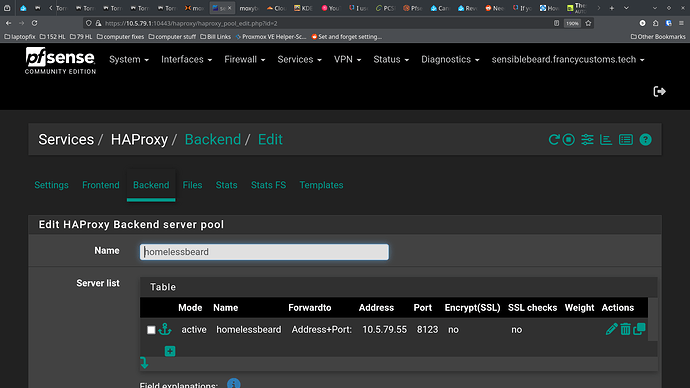Screen dimensions: 690x388
Task: Reload the current page
Action: point(34,23)
